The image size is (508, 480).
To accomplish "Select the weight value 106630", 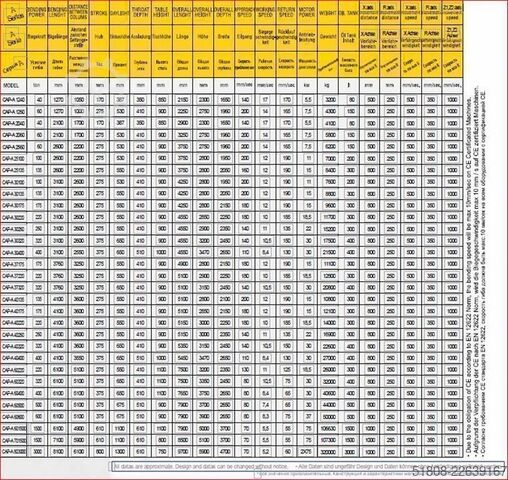I will coord(329,428).
